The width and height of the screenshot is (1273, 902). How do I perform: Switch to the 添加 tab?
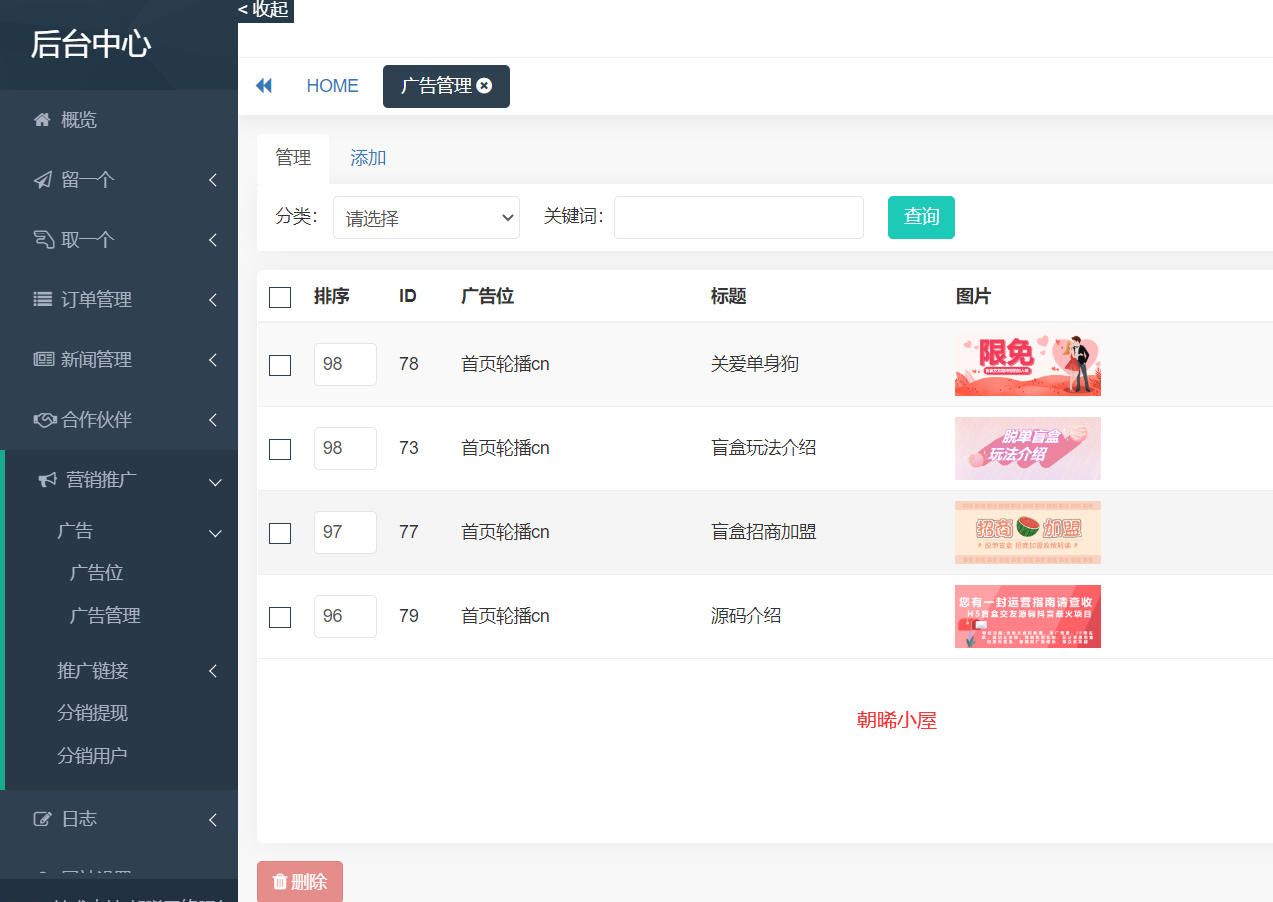368,158
